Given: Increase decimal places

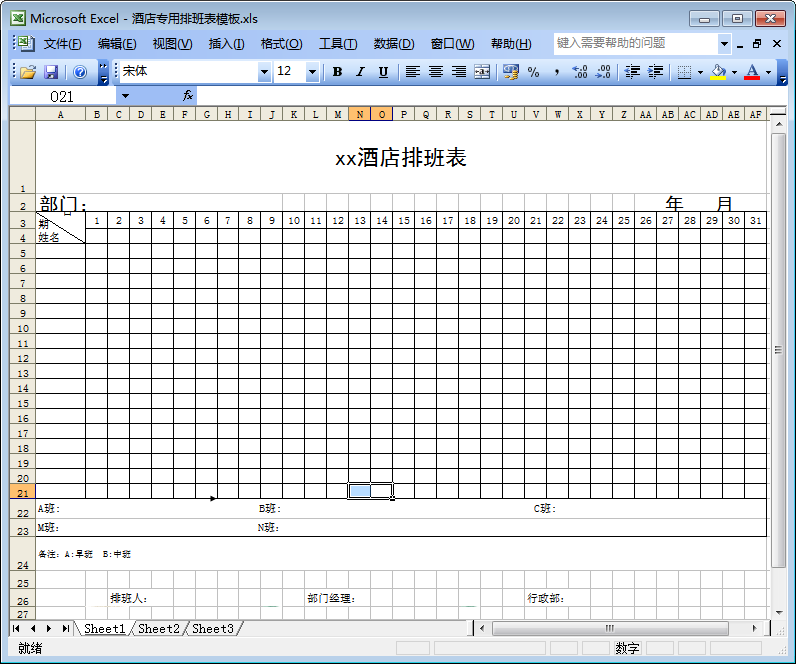Looking at the screenshot, I should pyautogui.click(x=580, y=72).
